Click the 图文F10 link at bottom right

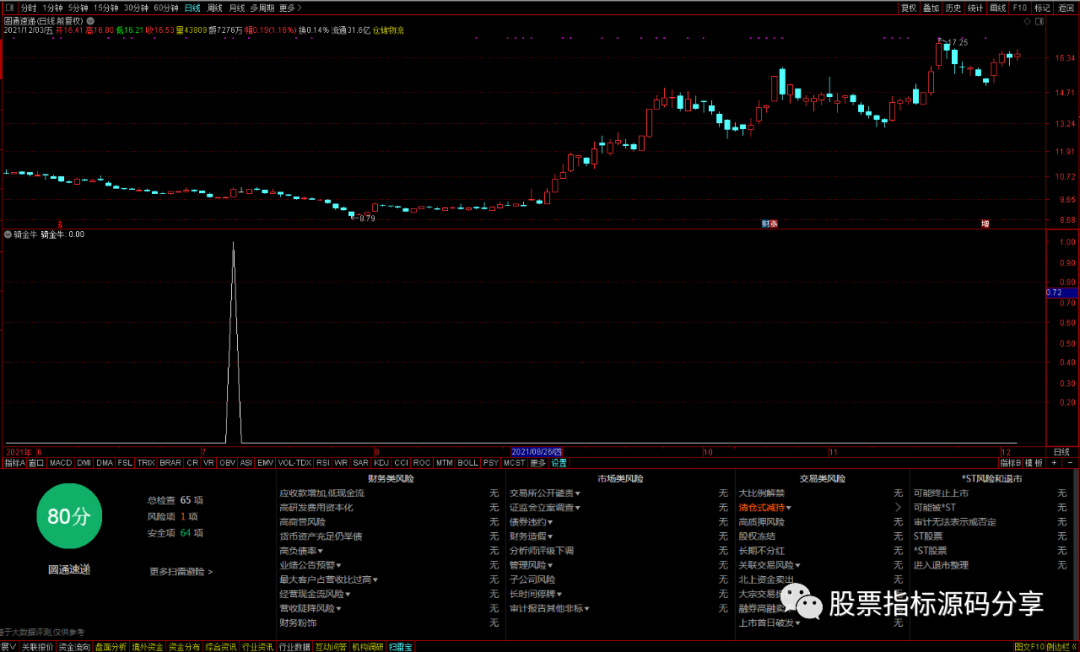tap(1029, 647)
